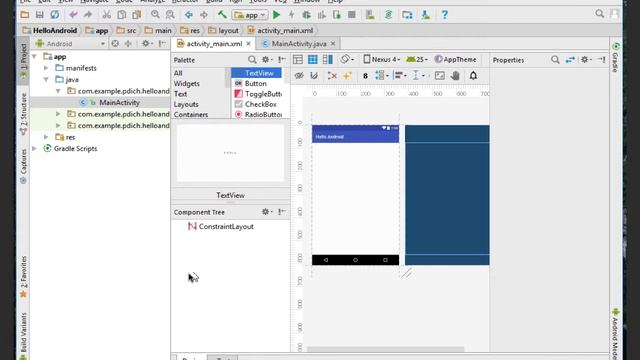Image resolution: width=640 pixels, height=360 pixels.
Task: Open the Help question mark icon
Action: pos(444,15)
